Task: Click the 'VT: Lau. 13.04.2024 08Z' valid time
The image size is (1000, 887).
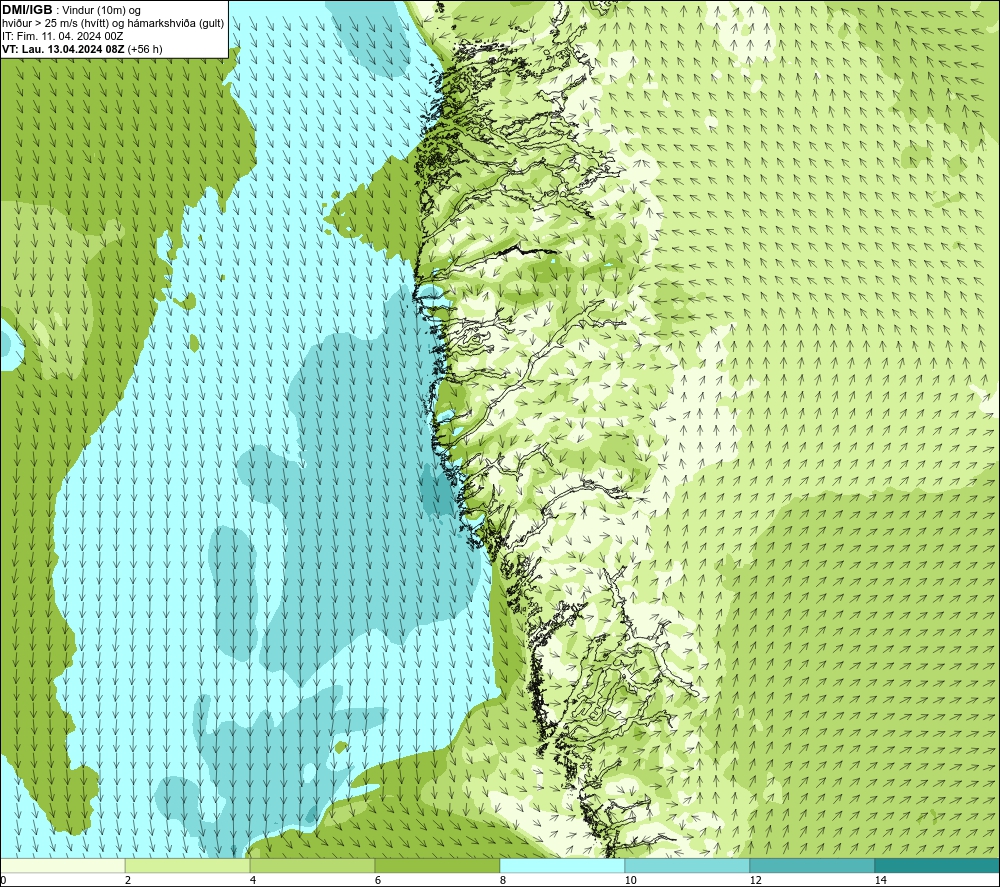Action: click(63, 49)
